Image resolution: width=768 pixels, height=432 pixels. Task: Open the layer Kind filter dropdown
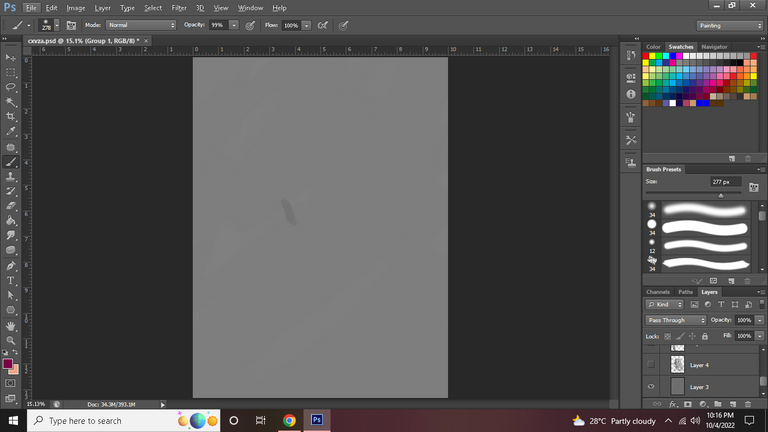(664, 305)
